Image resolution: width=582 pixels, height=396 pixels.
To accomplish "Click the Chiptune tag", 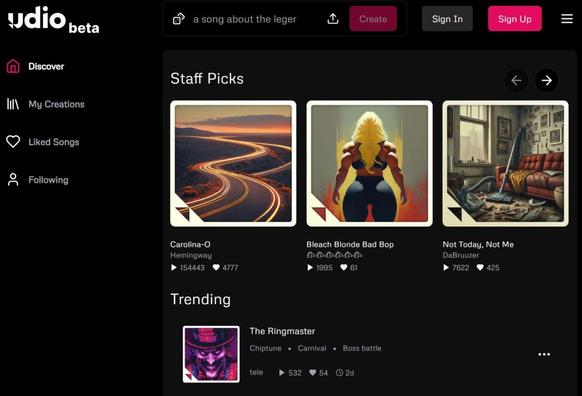I will tap(265, 348).
